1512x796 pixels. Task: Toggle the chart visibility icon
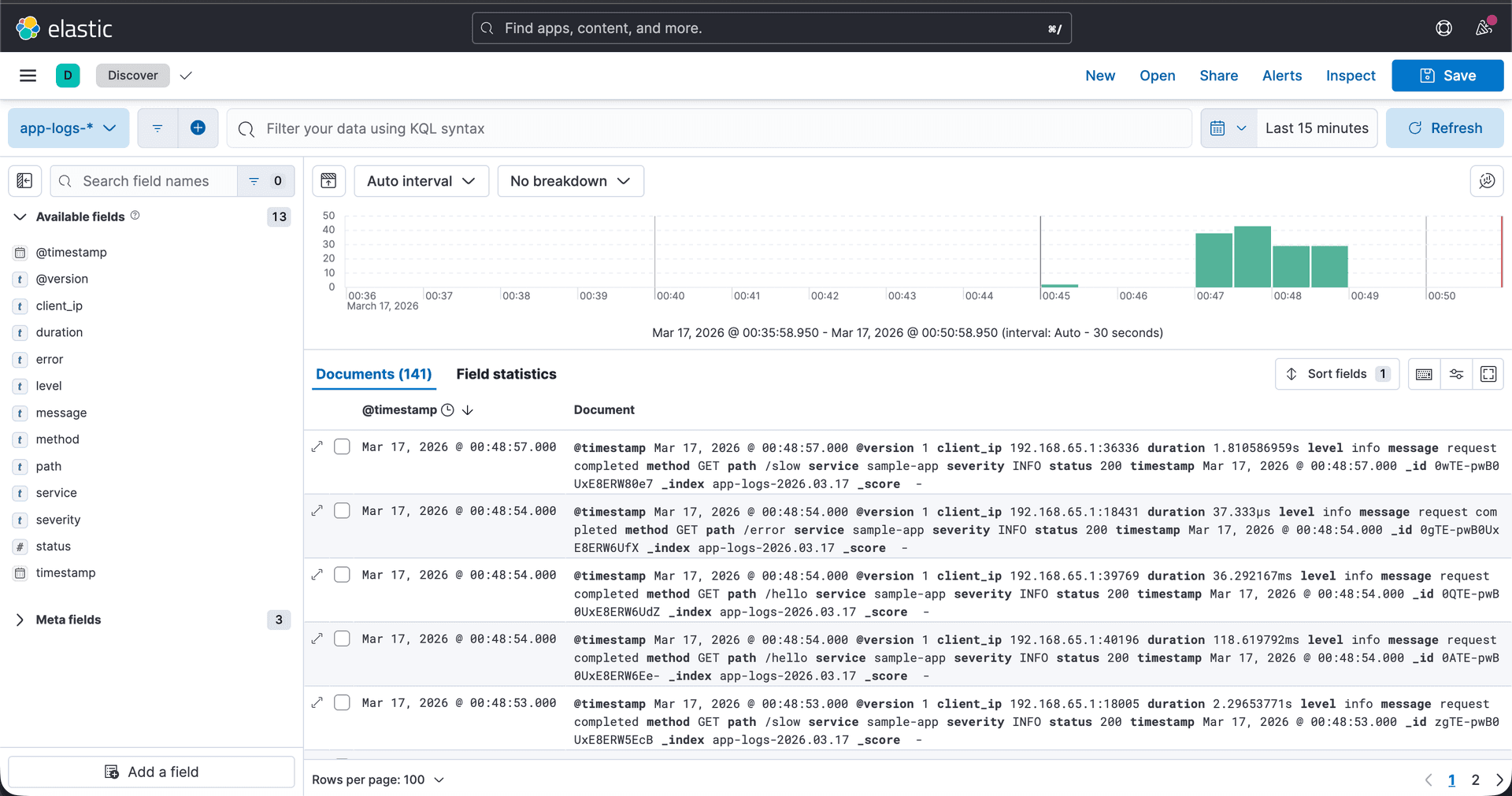328,181
